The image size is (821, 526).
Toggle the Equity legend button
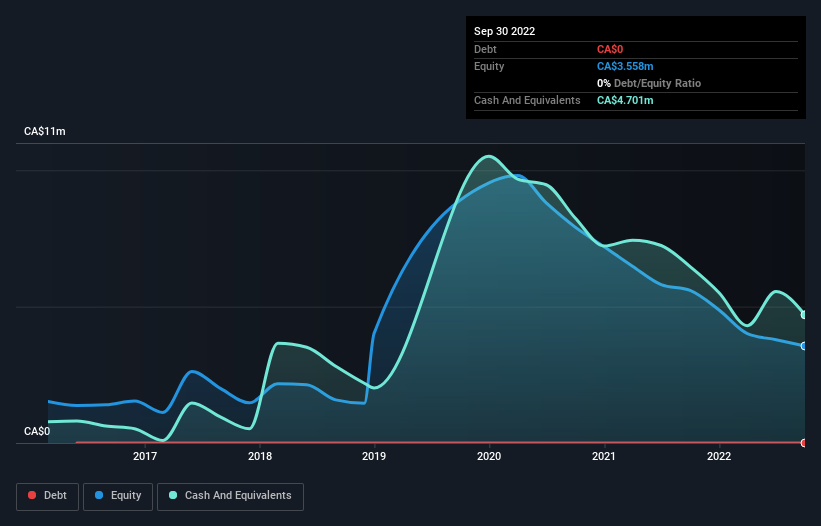pos(118,496)
